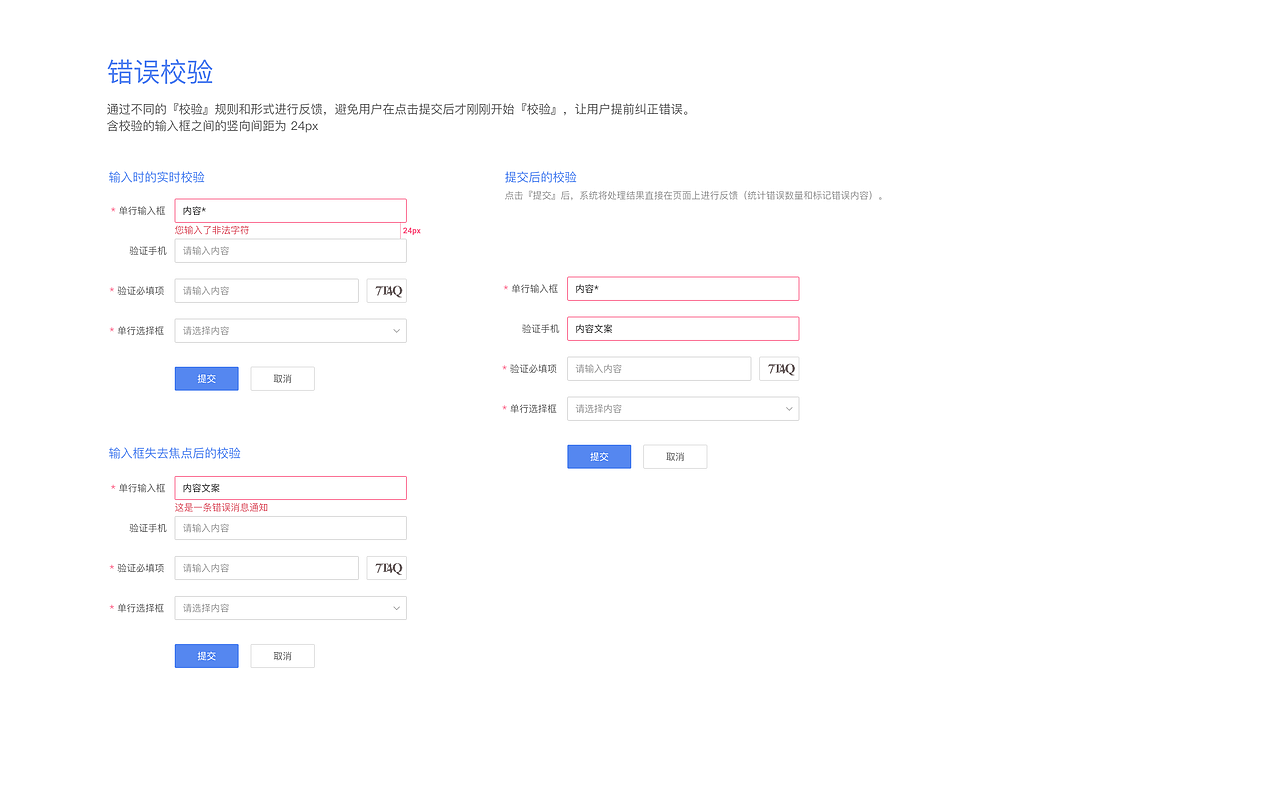Click 验证手机 field under 输入时的实时校验
The image size is (1280, 796).
click(x=290, y=251)
